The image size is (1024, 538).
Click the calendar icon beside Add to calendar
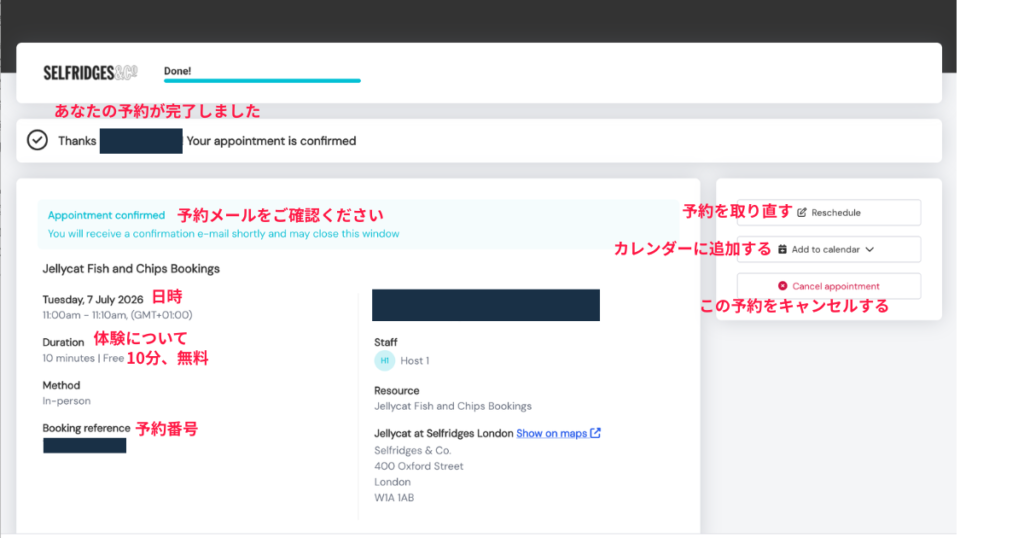[x=782, y=249]
